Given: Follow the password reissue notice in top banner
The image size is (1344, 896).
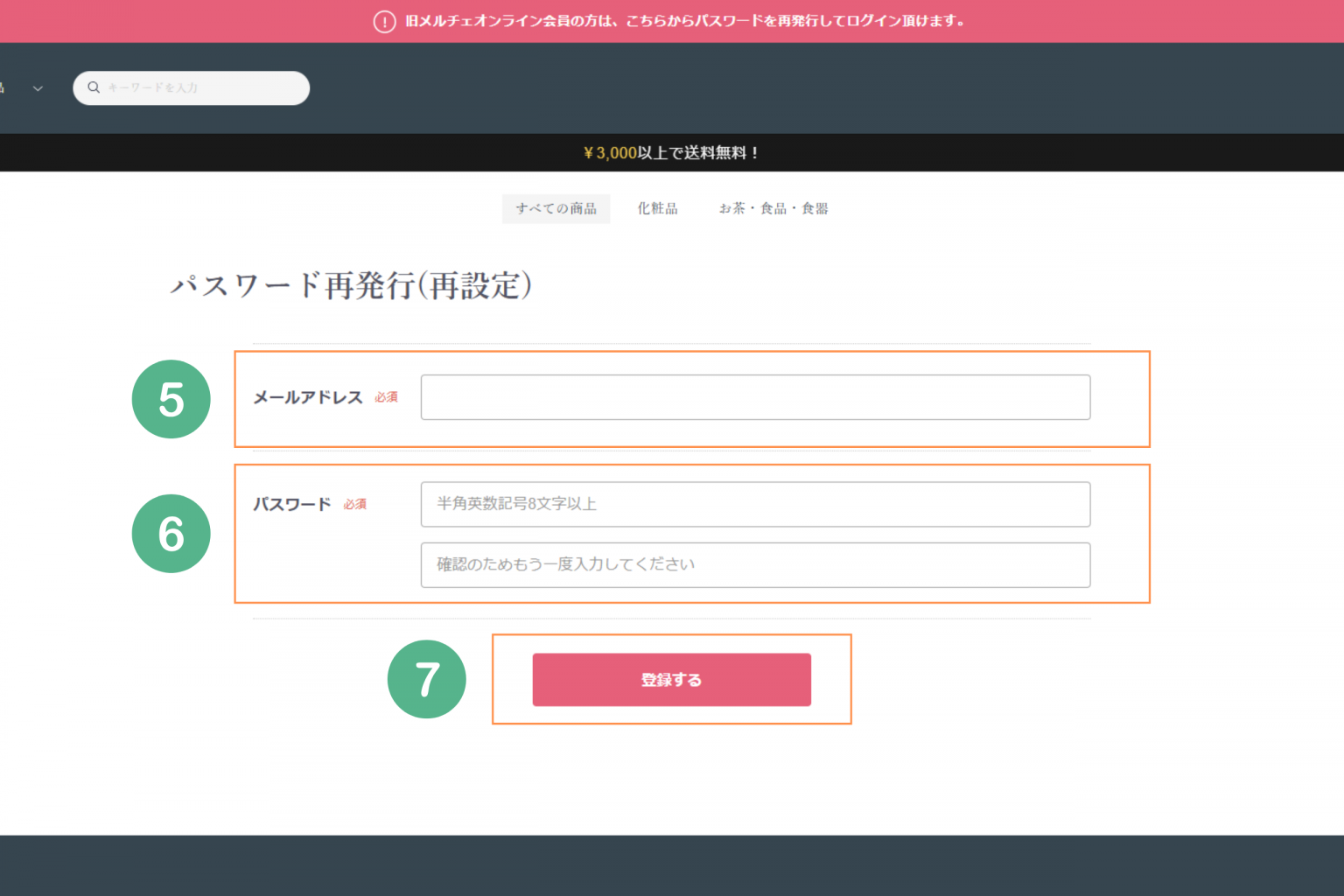Looking at the screenshot, I should coord(684,21).
